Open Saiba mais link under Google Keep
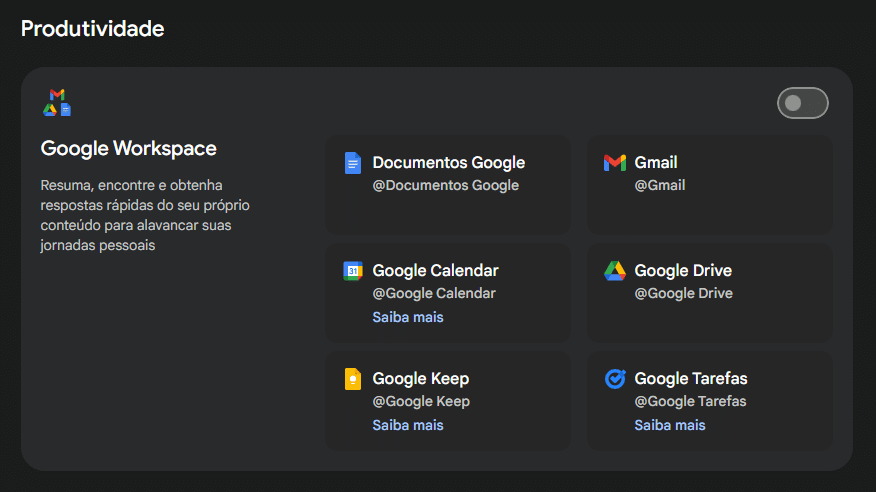 click(408, 425)
